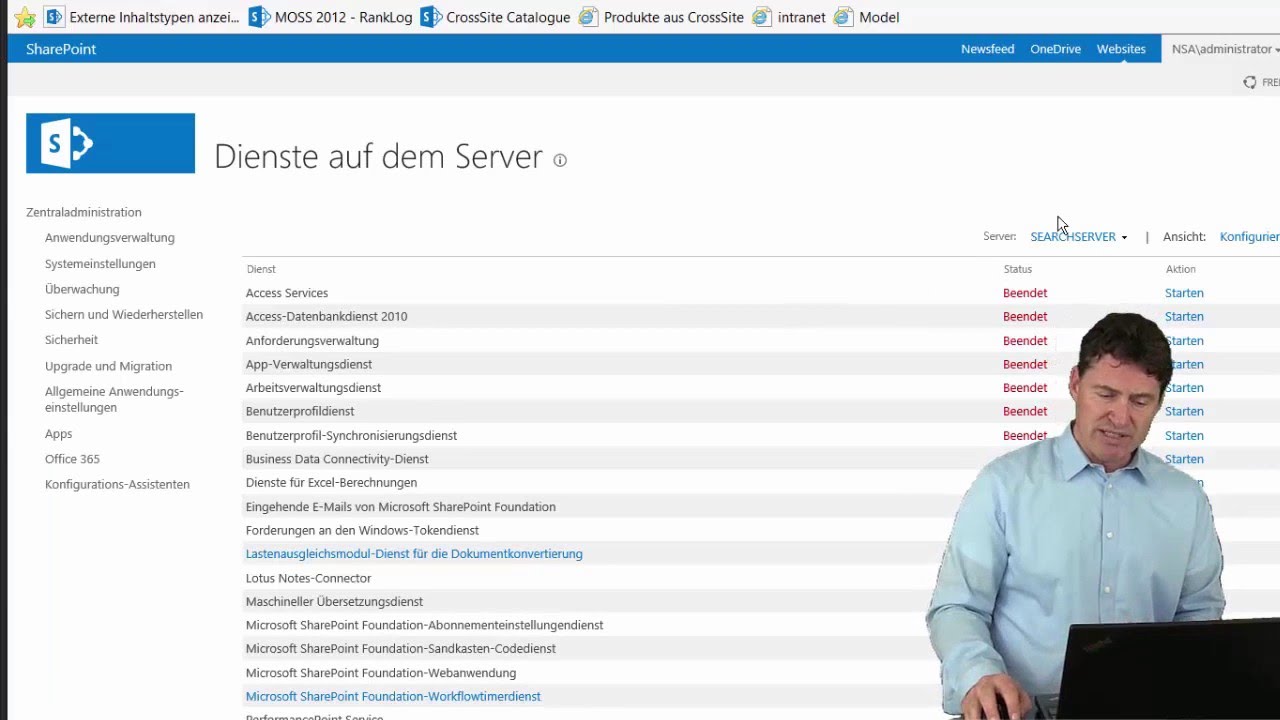Click Beendet status of Benutzerprofildienst
The height and width of the screenshot is (720, 1280).
[x=1025, y=411]
